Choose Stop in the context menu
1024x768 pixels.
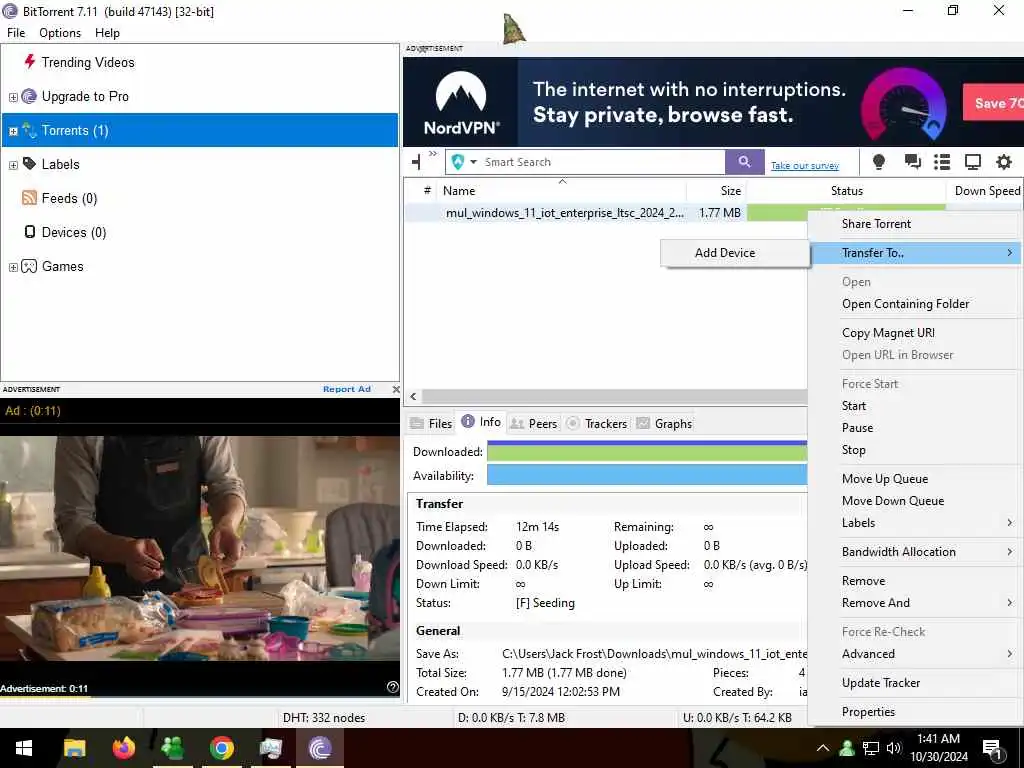(x=915, y=450)
